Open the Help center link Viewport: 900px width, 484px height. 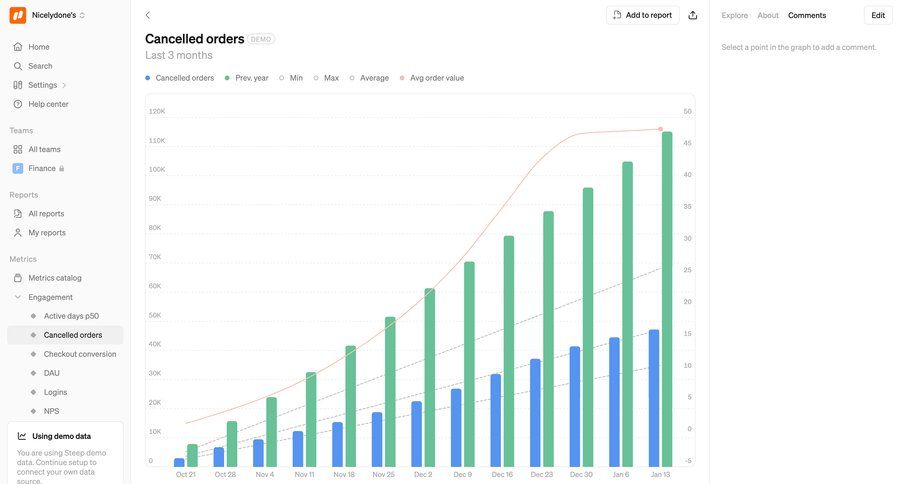point(48,104)
